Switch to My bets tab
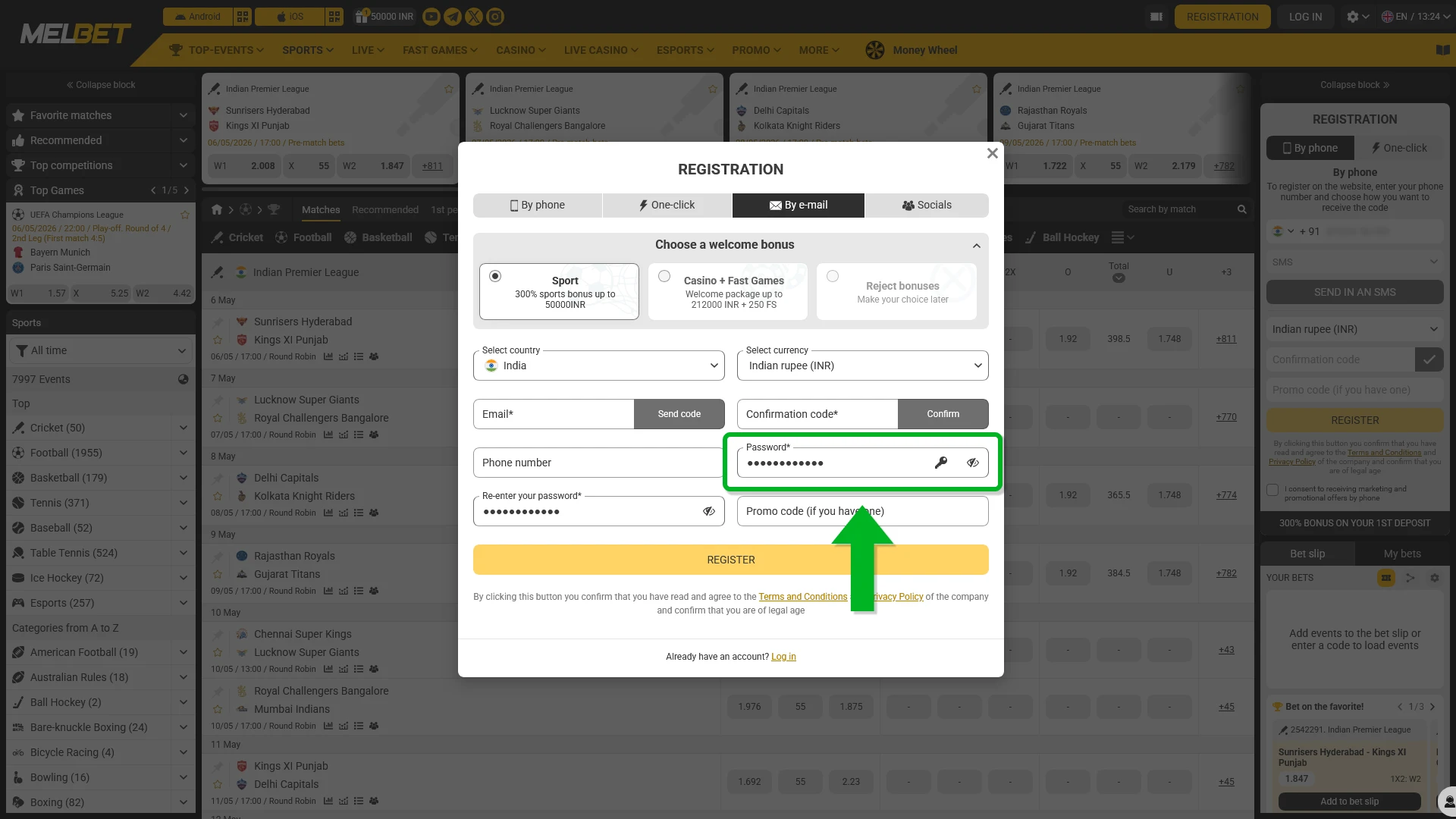The image size is (1456, 819). tap(1402, 554)
